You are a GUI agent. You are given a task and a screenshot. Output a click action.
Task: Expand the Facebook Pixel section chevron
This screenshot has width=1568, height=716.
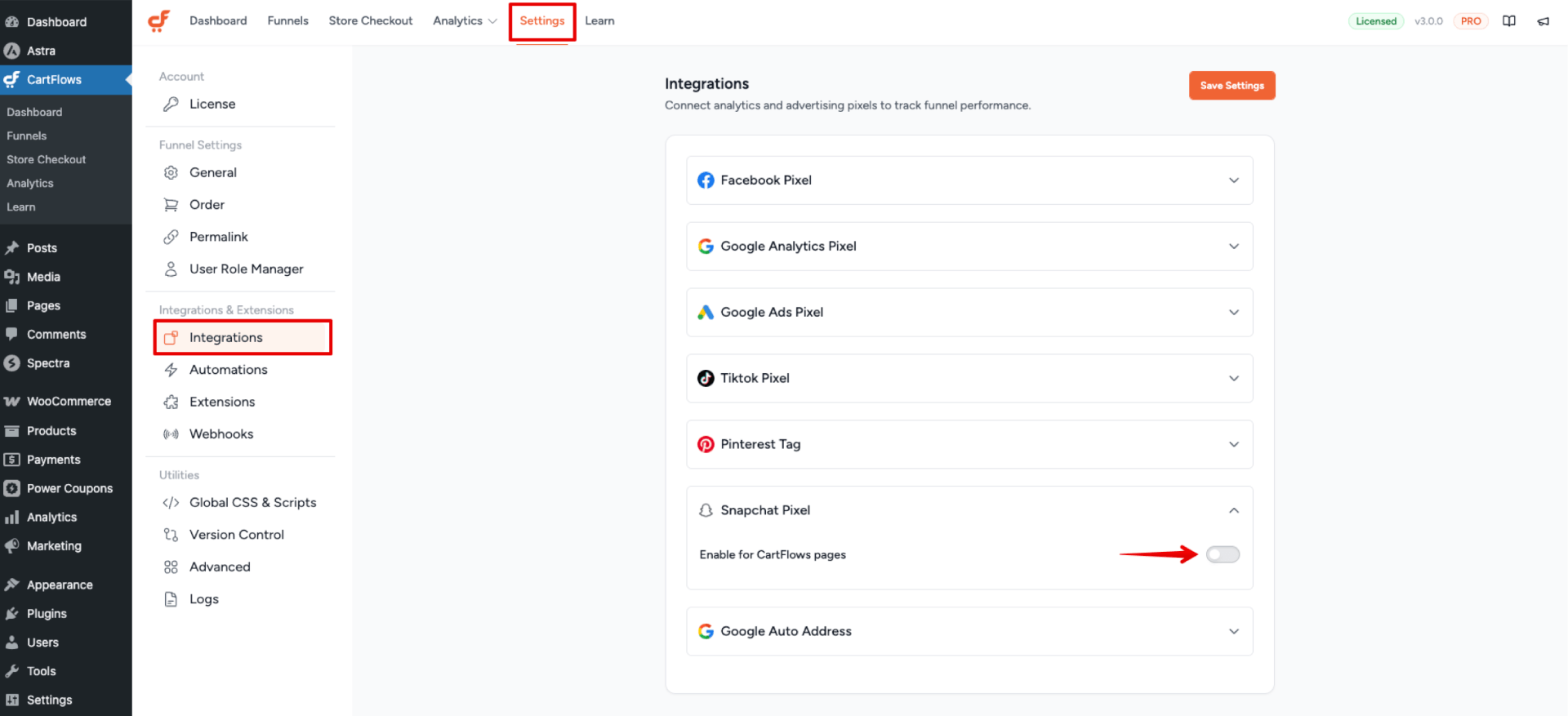click(x=1234, y=180)
